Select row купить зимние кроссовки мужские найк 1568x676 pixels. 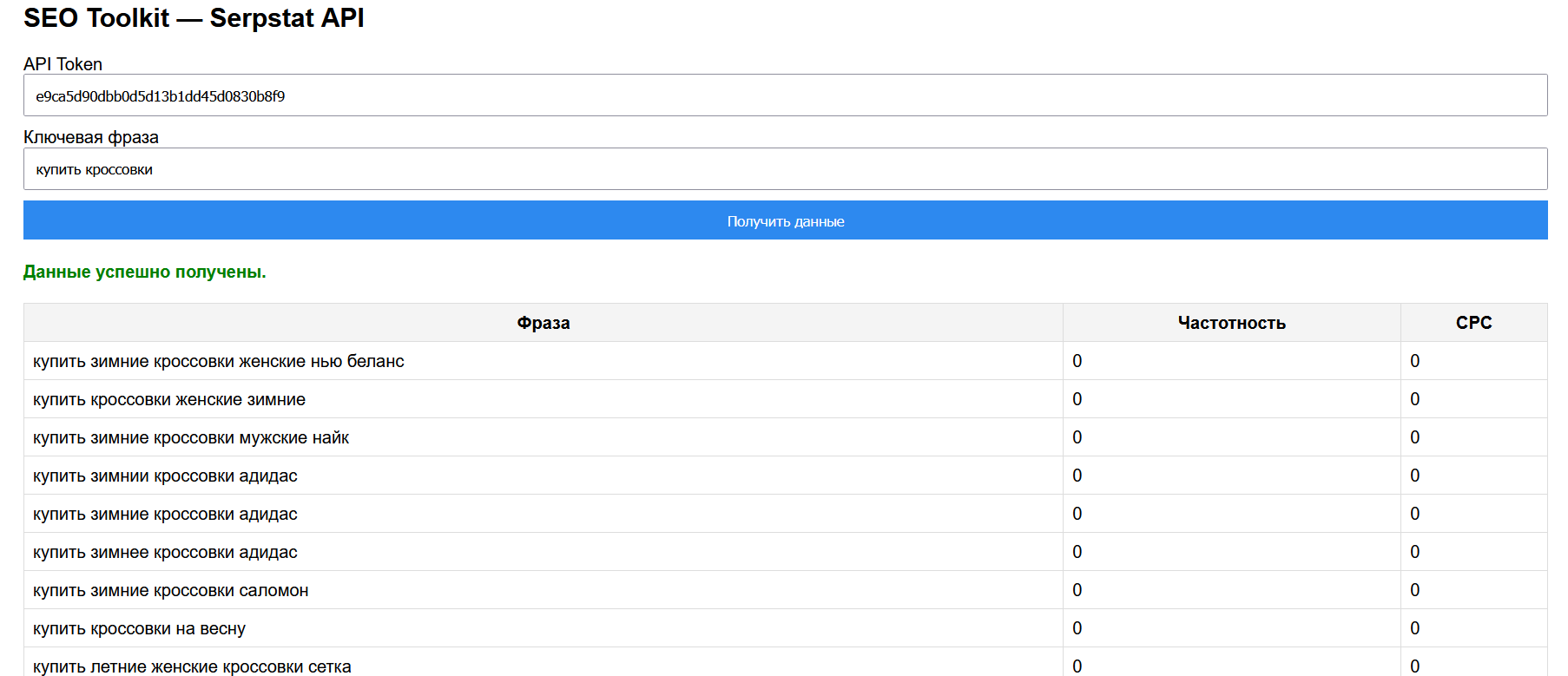pos(191,437)
